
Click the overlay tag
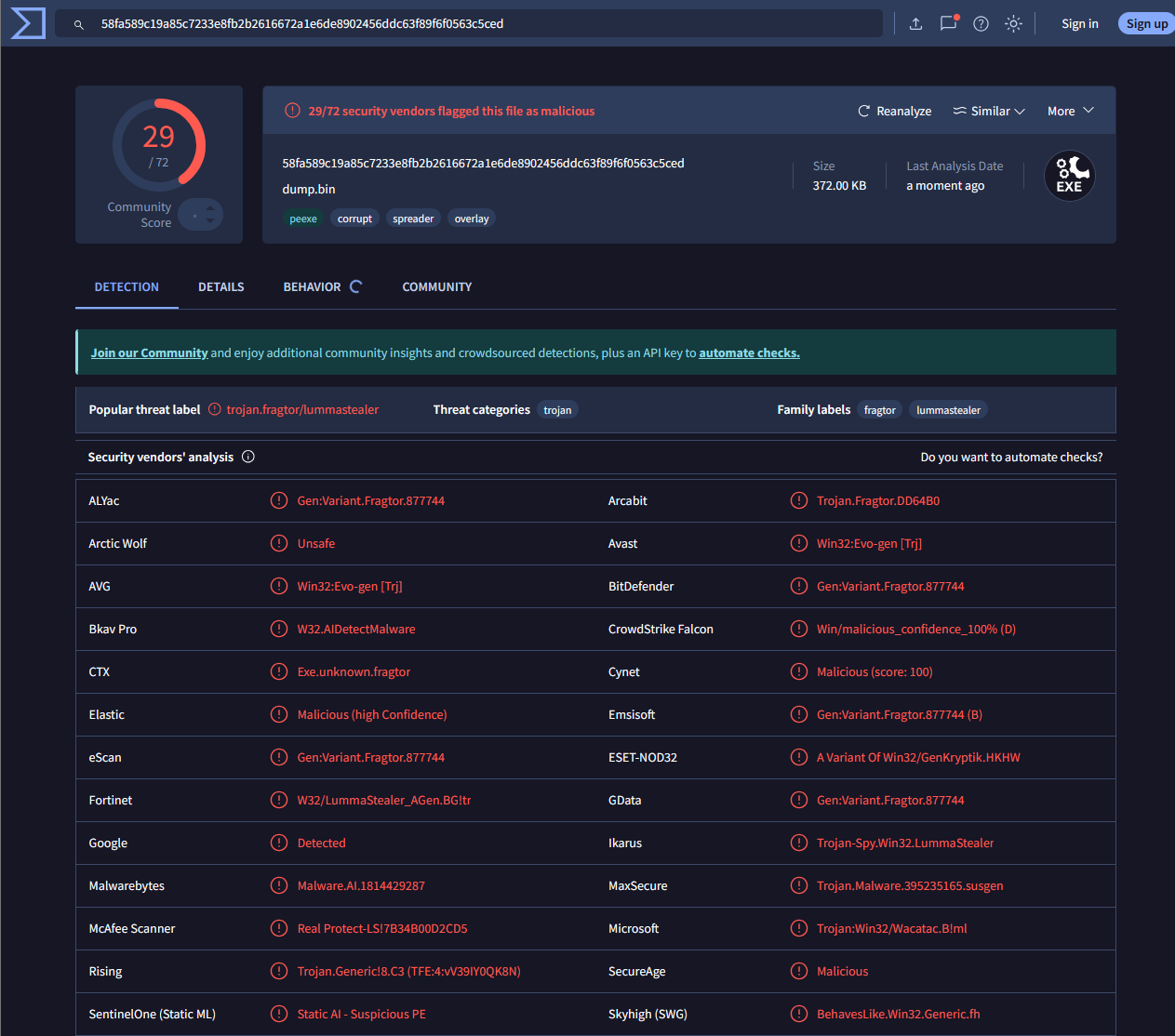[472, 219]
